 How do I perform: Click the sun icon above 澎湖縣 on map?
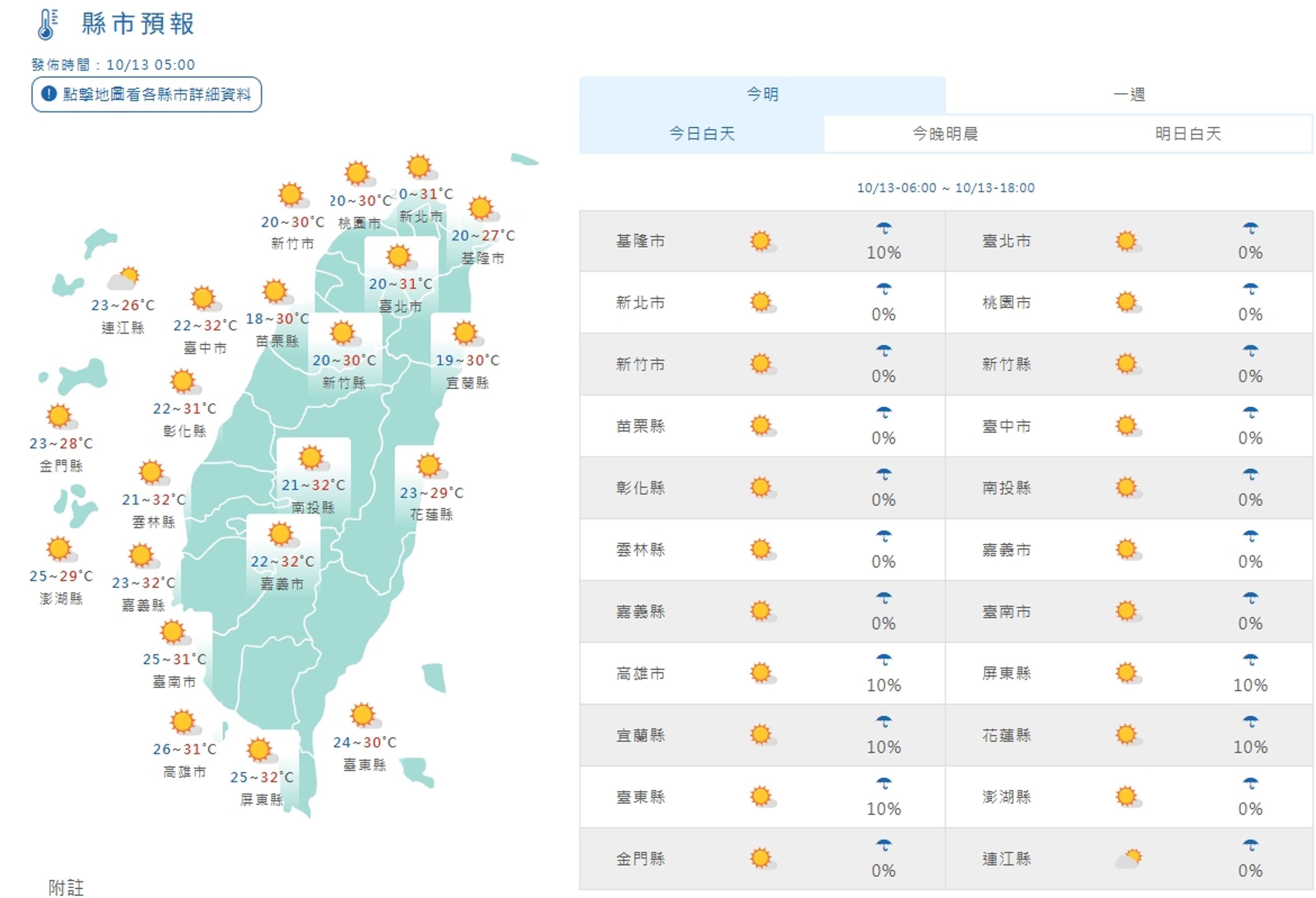61,549
